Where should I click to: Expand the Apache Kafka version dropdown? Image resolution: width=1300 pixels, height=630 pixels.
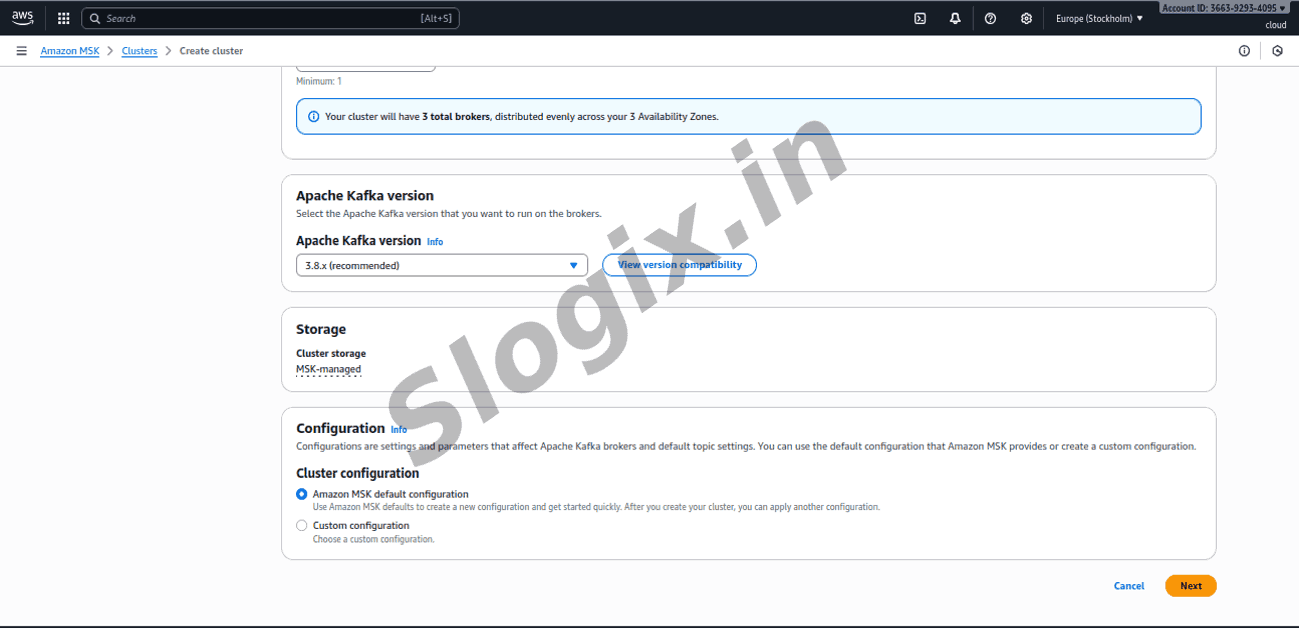(441, 265)
